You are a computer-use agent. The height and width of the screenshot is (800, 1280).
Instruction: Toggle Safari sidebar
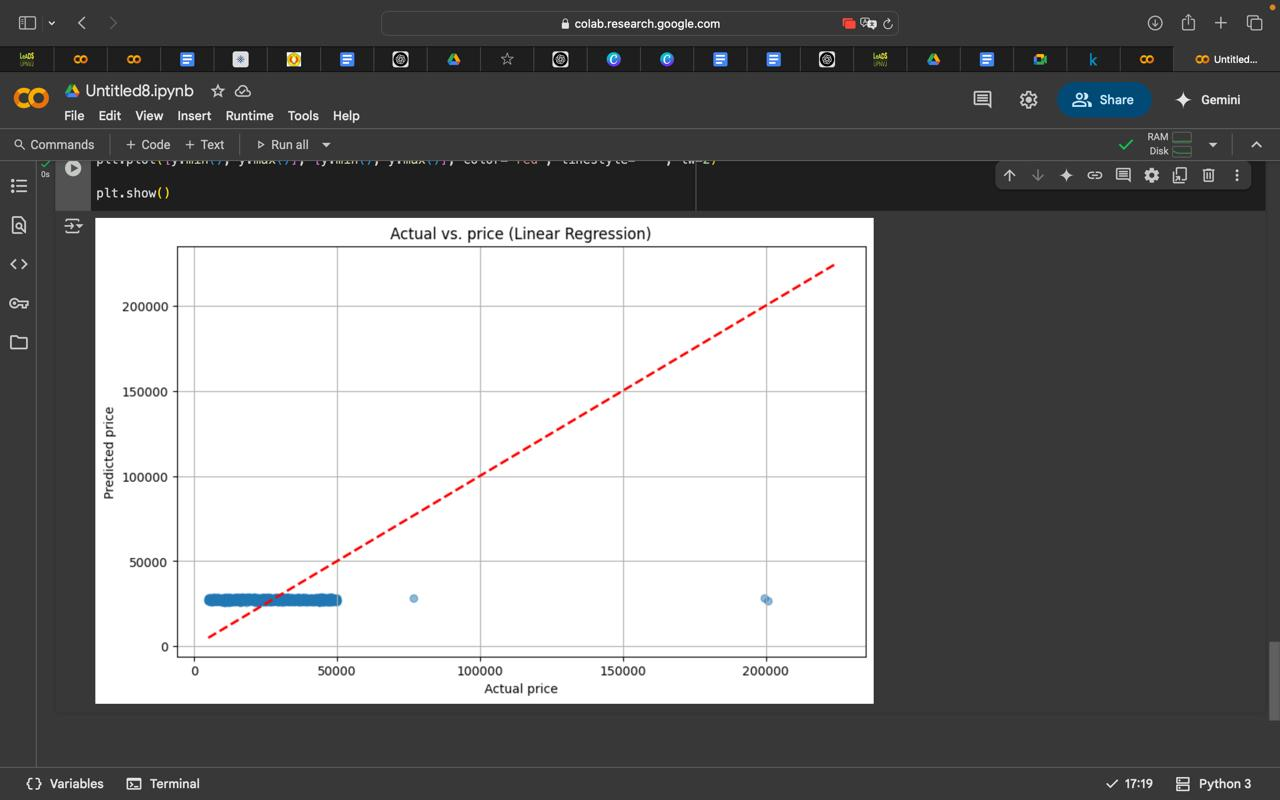coord(27,23)
